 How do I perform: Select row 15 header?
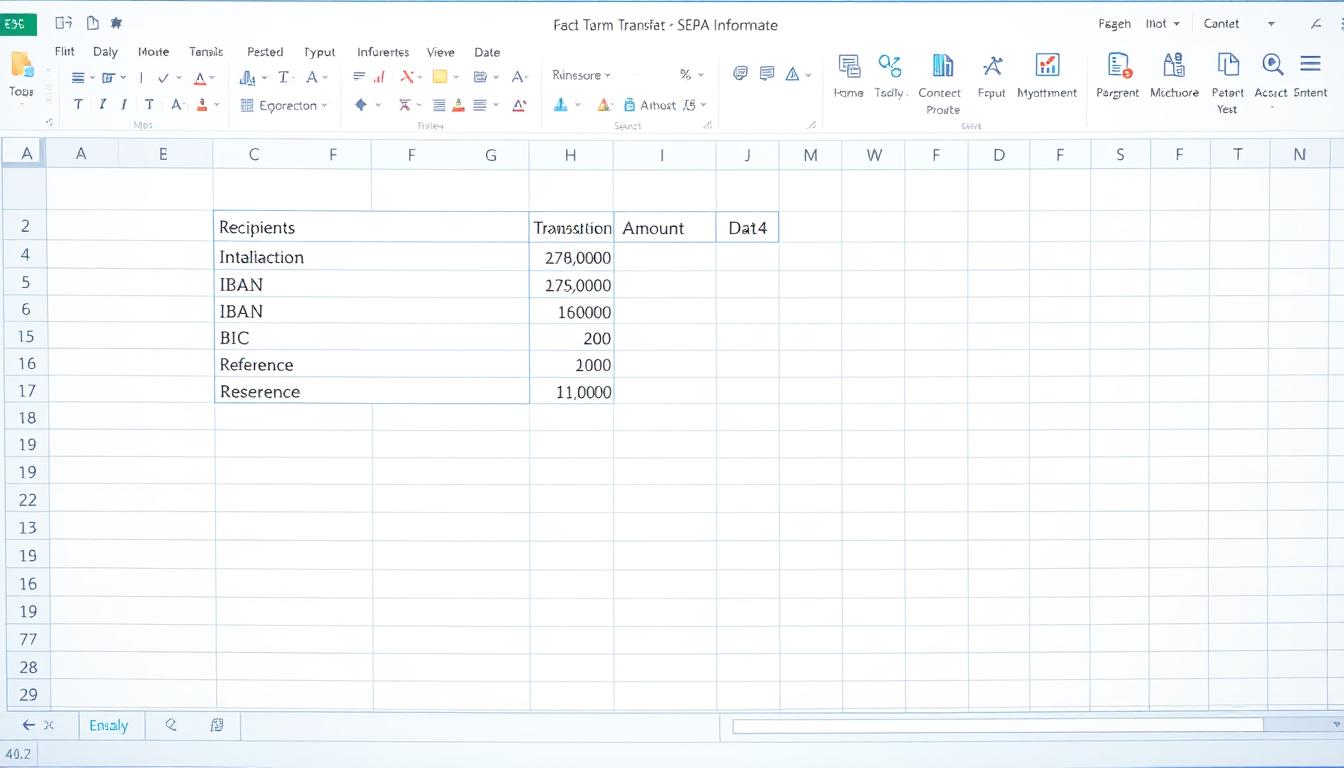26,337
